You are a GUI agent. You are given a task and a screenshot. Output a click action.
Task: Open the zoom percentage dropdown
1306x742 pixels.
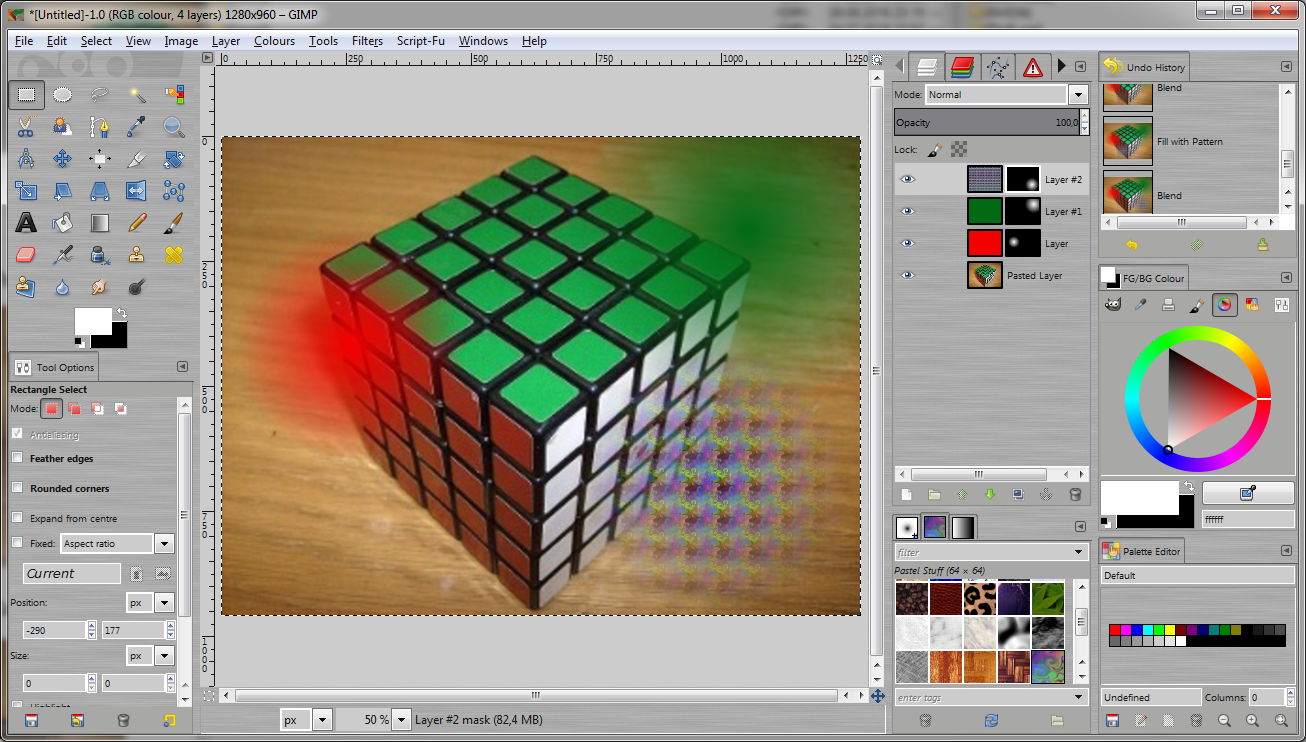[x=401, y=720]
